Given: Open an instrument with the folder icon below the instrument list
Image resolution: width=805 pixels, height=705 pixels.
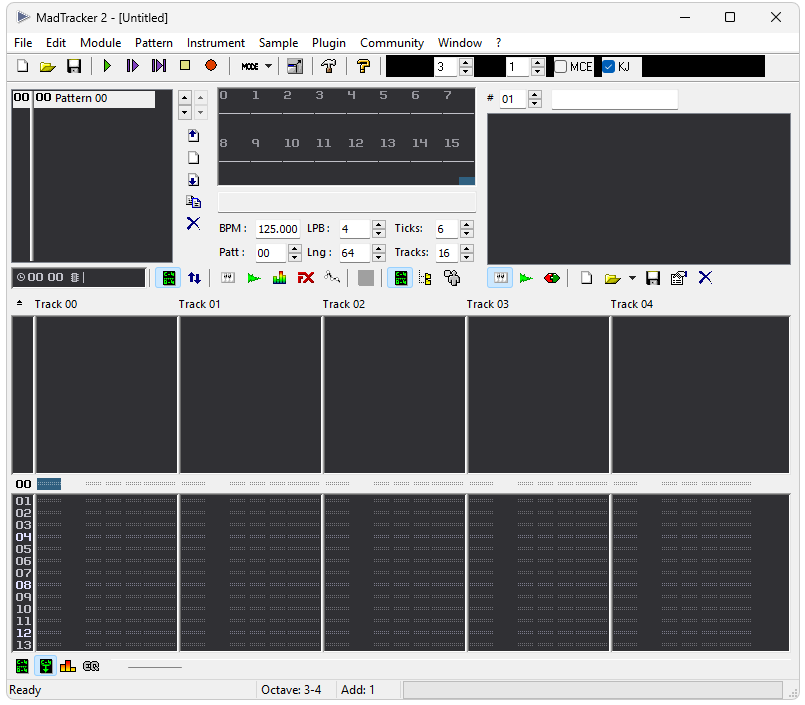Looking at the screenshot, I should coord(612,278).
